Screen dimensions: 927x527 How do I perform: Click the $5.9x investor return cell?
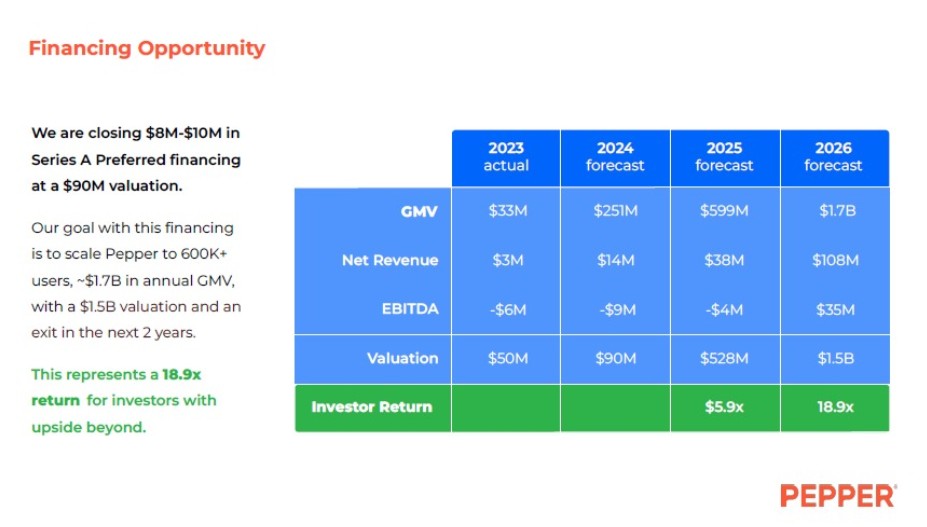(x=724, y=408)
